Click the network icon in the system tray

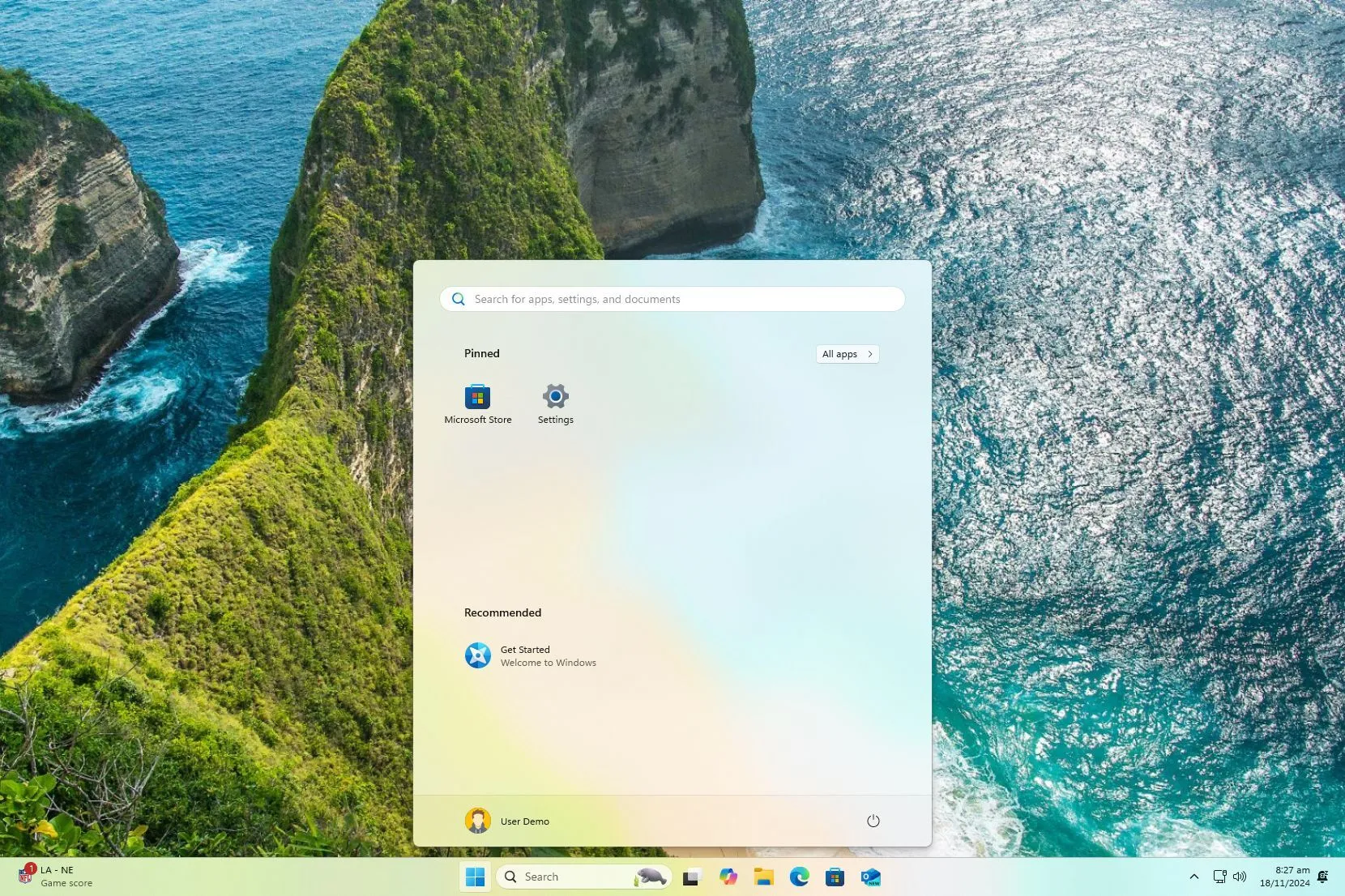[1218, 877]
